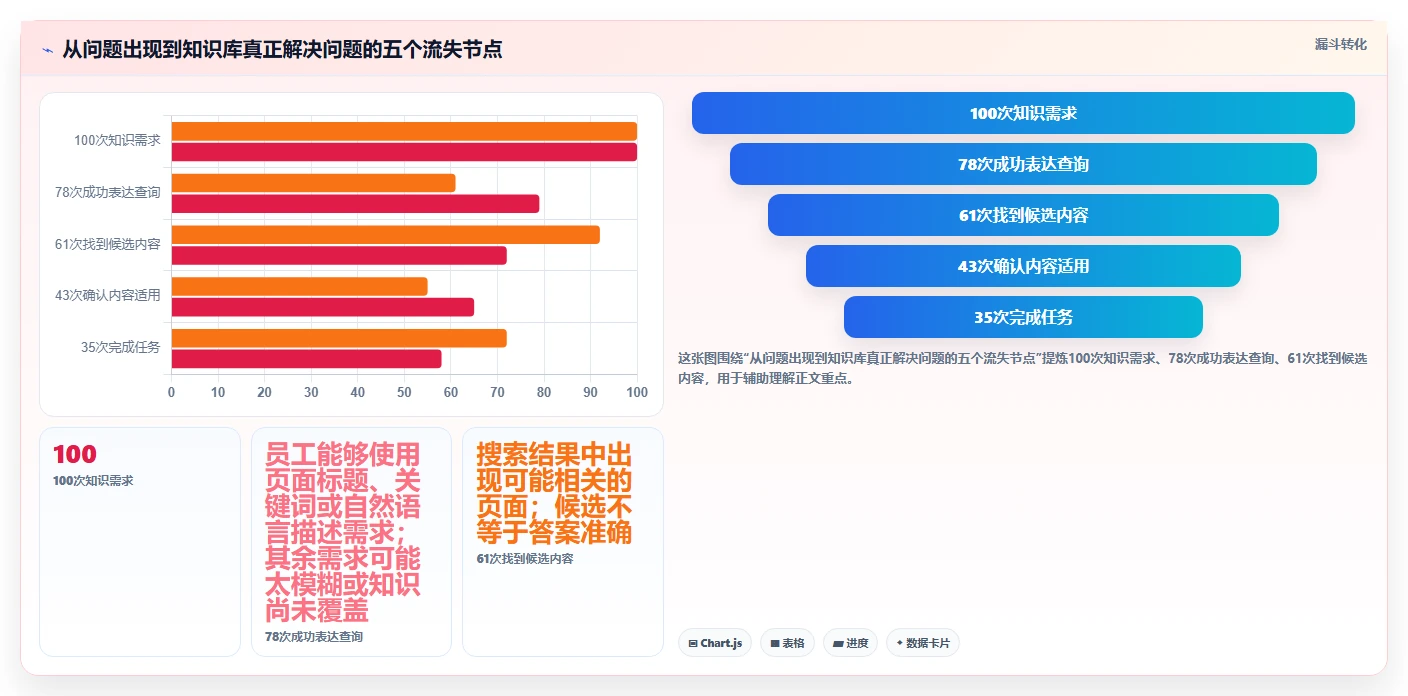Click the 100次知识需求 funnel stage
Image resolution: width=1408 pixels, height=696 pixels.
1023,113
